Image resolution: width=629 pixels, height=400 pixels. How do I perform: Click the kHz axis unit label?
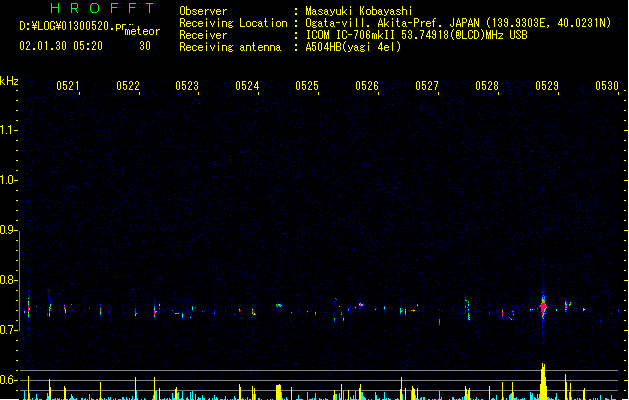[x=9, y=81]
